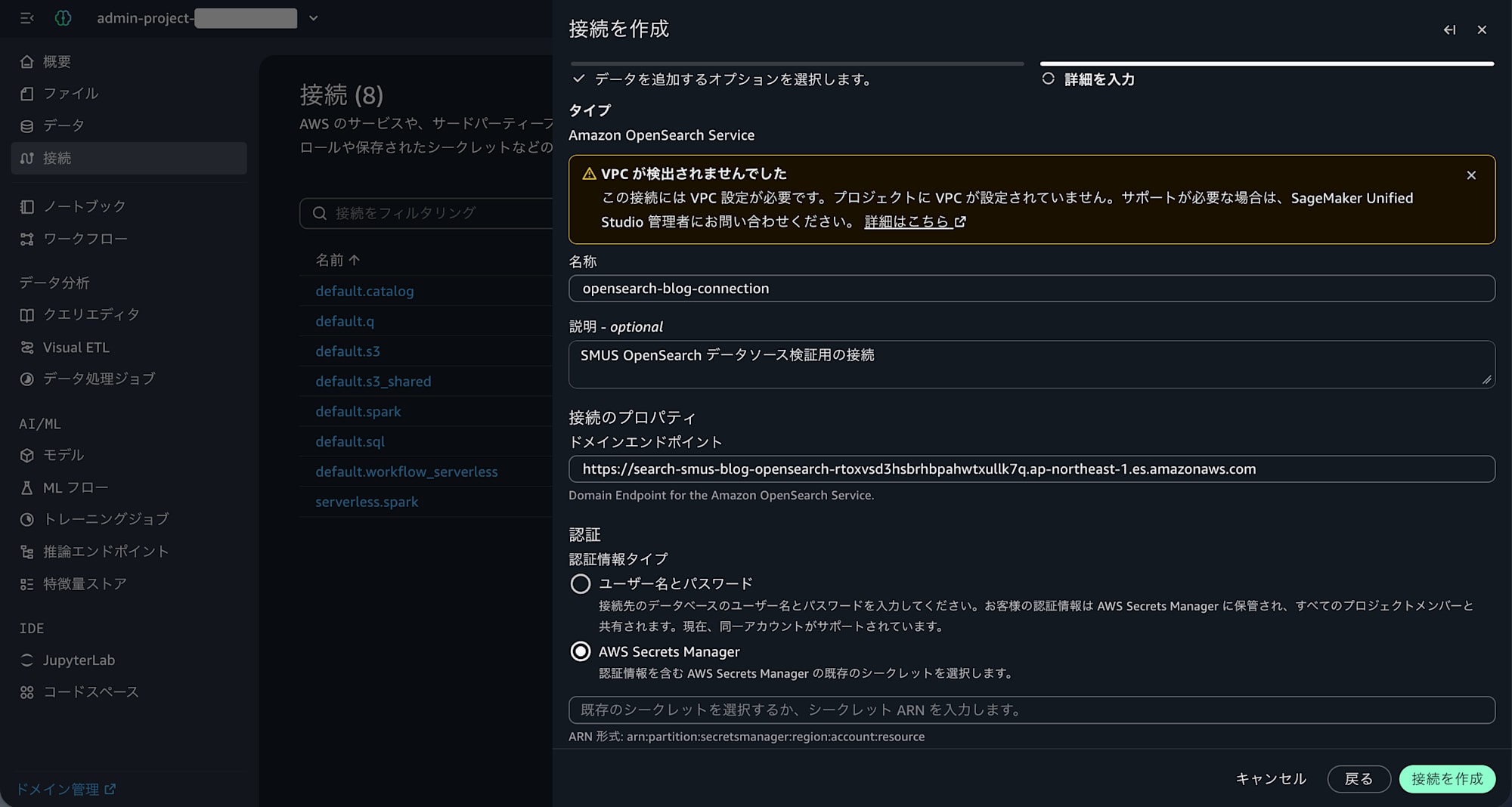
Task: Click the 説明 optional description textarea
Action: [x=1032, y=364]
